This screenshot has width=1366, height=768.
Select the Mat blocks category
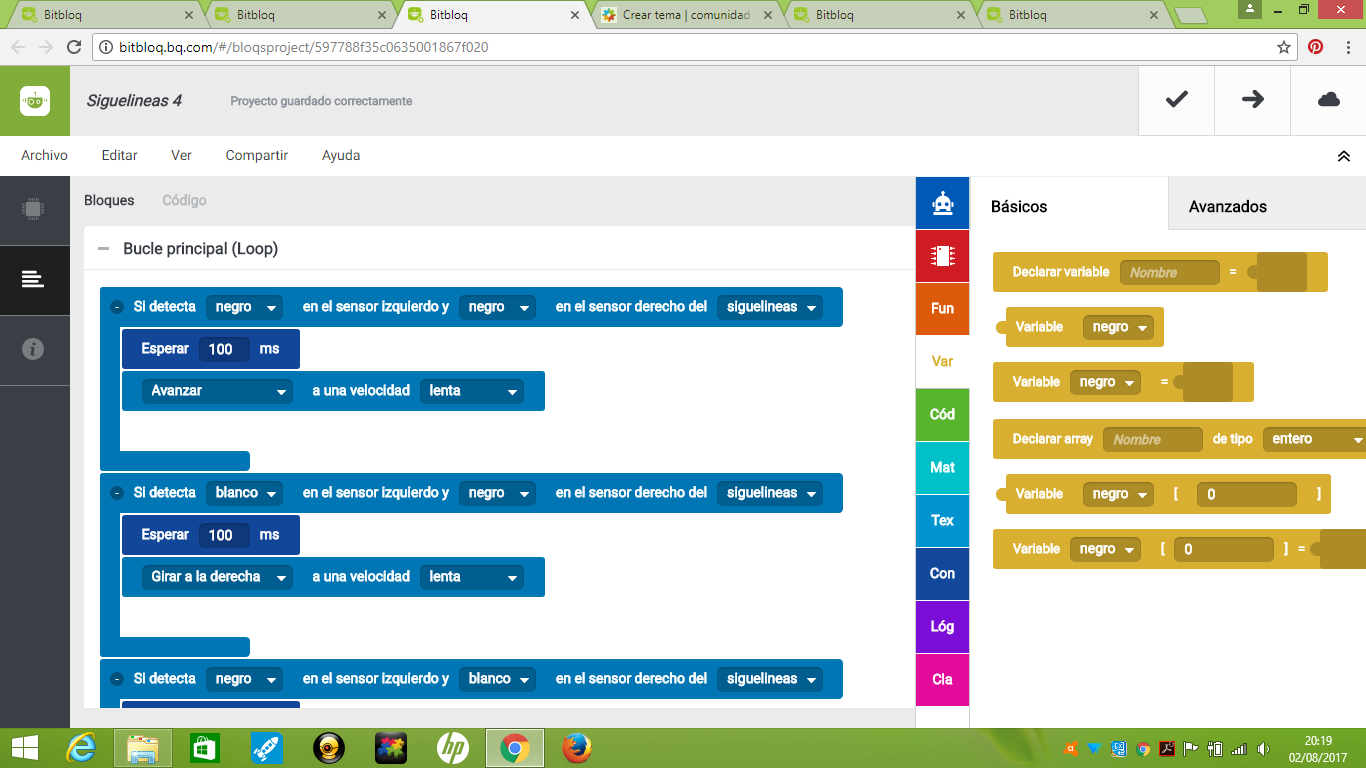[942, 467]
